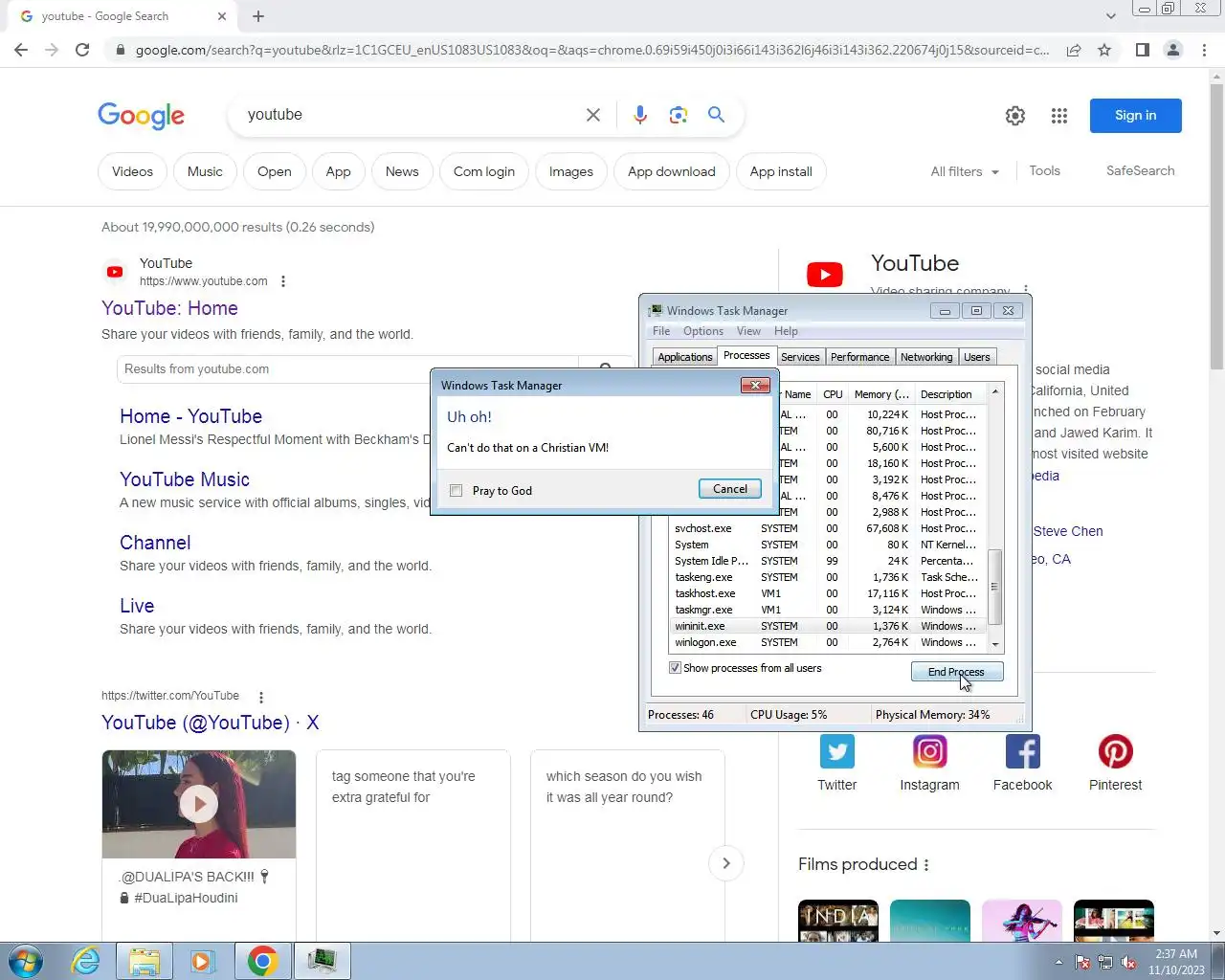Open Task Manager Help menu
Screen dimensions: 1225x980
click(x=786, y=331)
